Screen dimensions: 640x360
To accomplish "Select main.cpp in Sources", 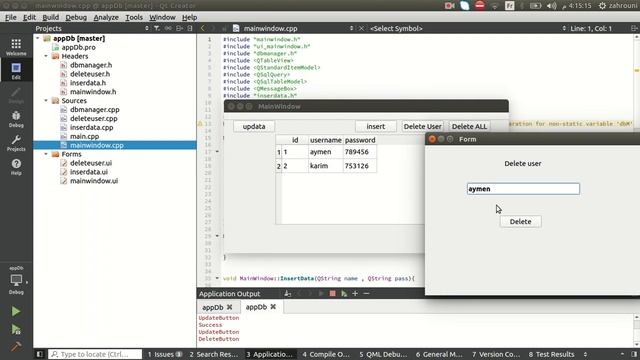I will (x=84, y=136).
